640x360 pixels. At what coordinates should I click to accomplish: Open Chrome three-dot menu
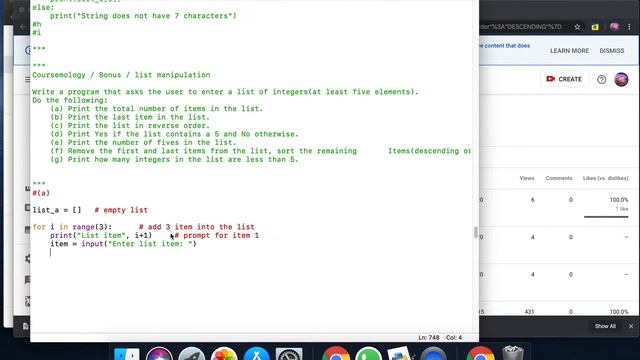coord(629,27)
